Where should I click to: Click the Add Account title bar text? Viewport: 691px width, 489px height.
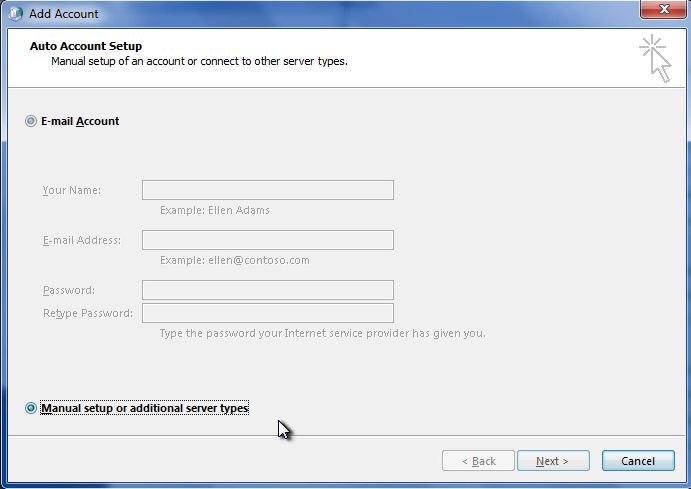click(x=64, y=14)
